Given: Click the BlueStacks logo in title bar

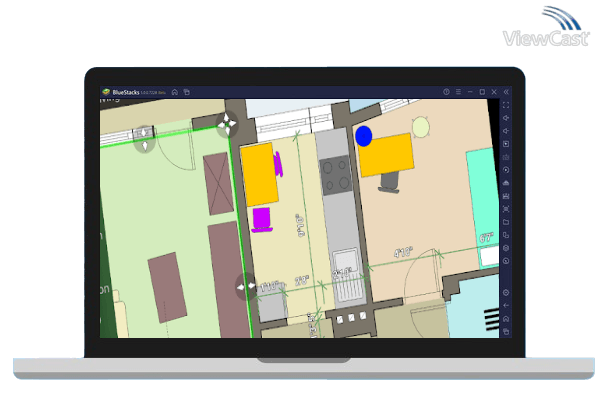Looking at the screenshot, I should click(106, 92).
